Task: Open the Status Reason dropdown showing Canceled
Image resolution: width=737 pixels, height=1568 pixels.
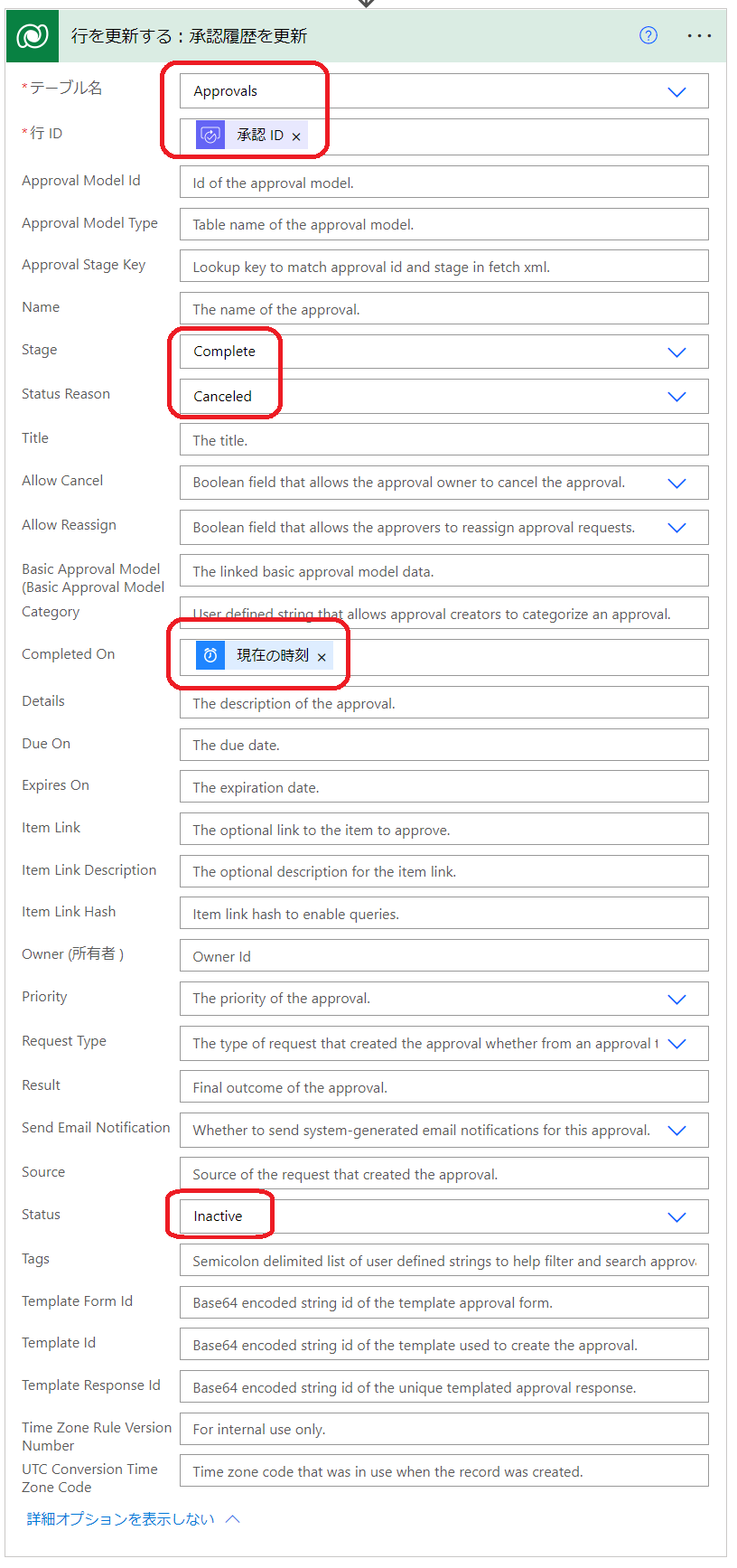Action: coord(443,396)
